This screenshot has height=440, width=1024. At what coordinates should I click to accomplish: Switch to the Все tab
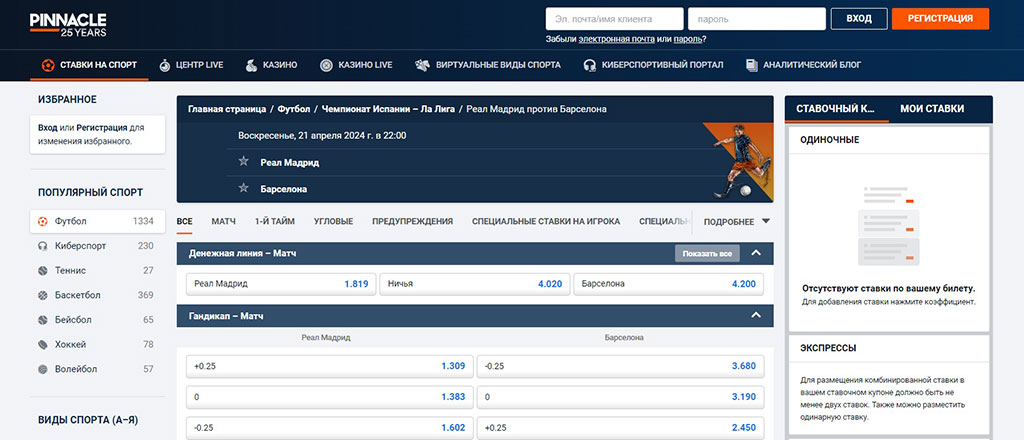pos(184,221)
